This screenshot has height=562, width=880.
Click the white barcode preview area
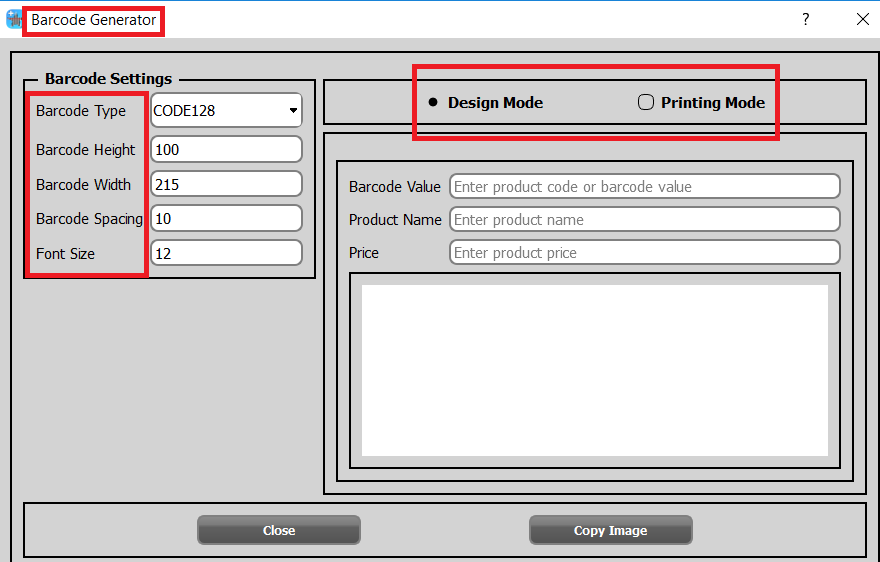click(x=594, y=370)
